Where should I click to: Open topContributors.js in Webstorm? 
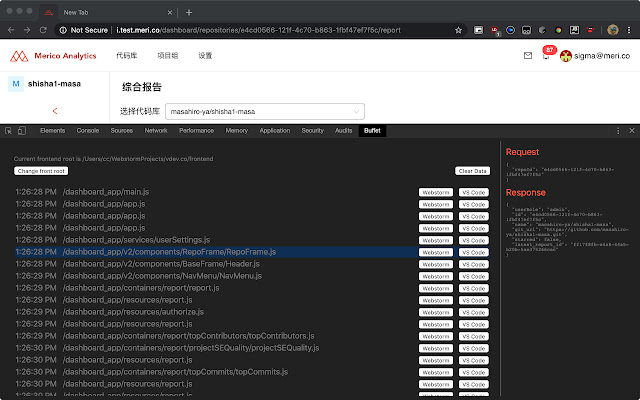pos(436,336)
